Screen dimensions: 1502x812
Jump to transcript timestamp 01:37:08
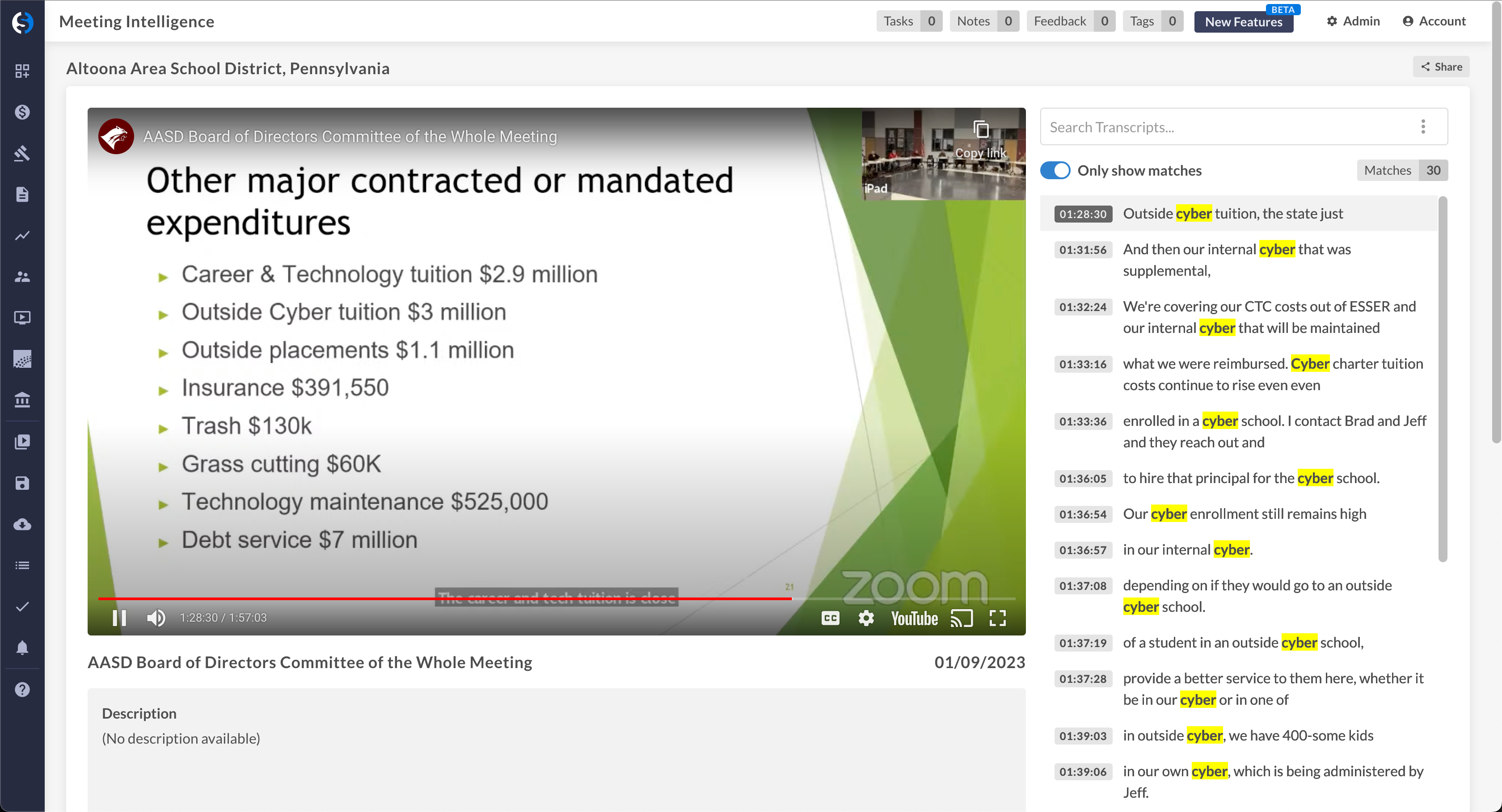(1083, 585)
